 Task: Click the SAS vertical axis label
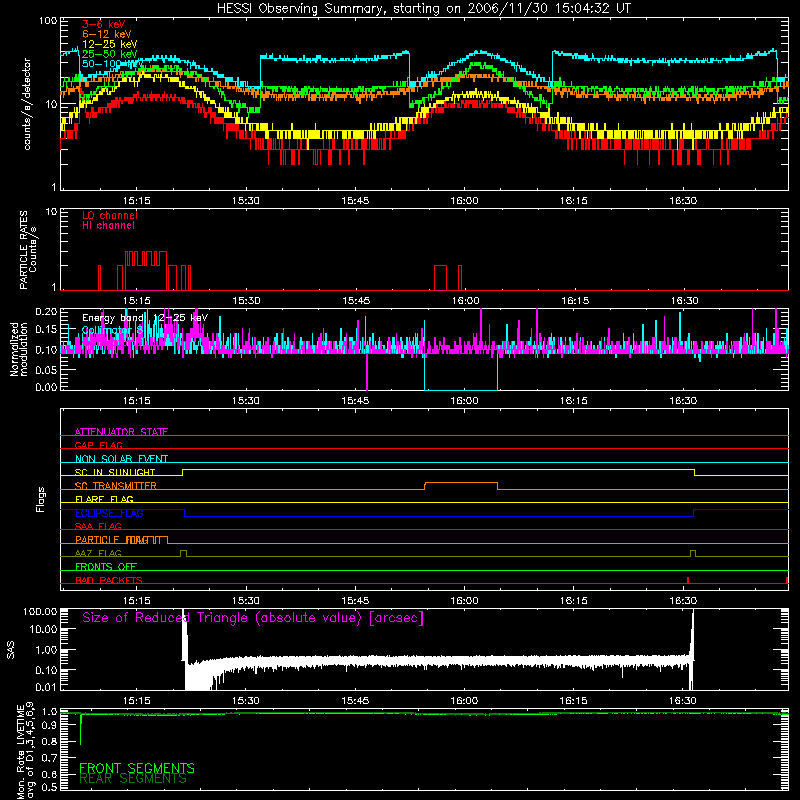point(11,650)
